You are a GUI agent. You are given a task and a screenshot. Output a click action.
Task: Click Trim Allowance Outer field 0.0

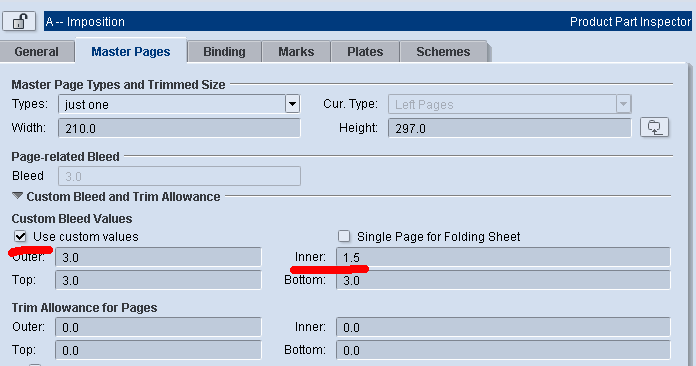tap(158, 327)
